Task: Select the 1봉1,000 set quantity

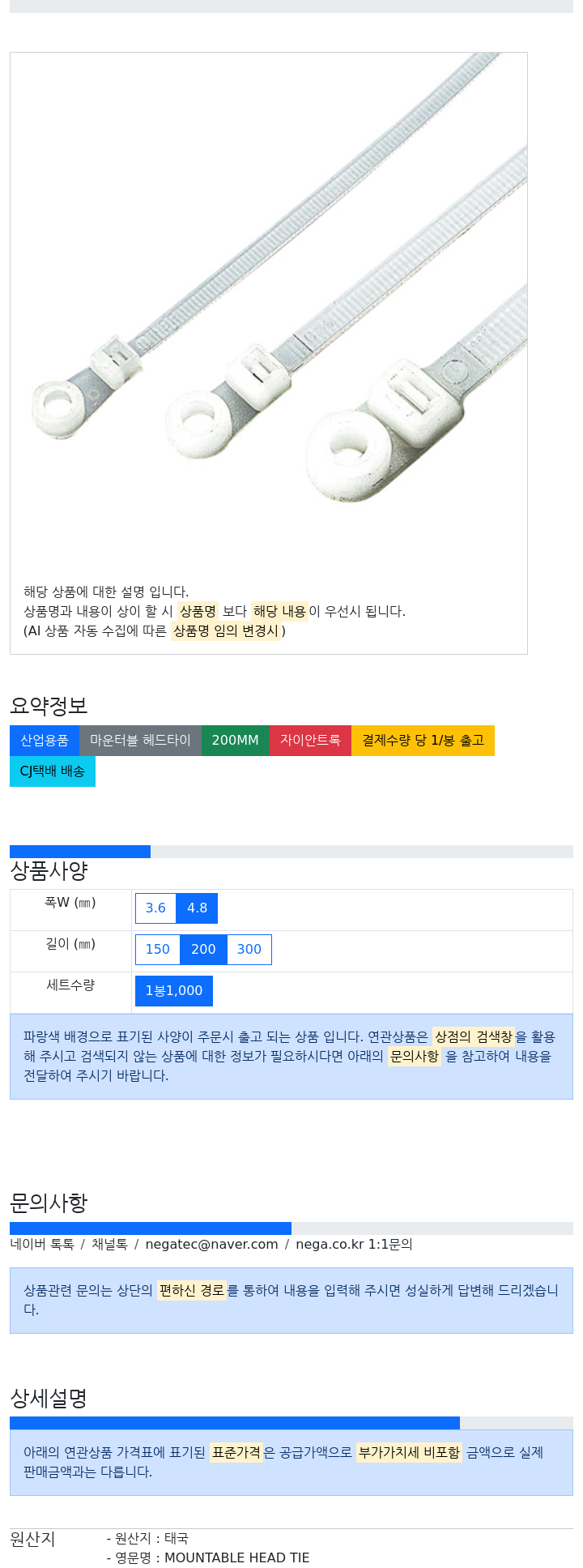Action: 174,991
